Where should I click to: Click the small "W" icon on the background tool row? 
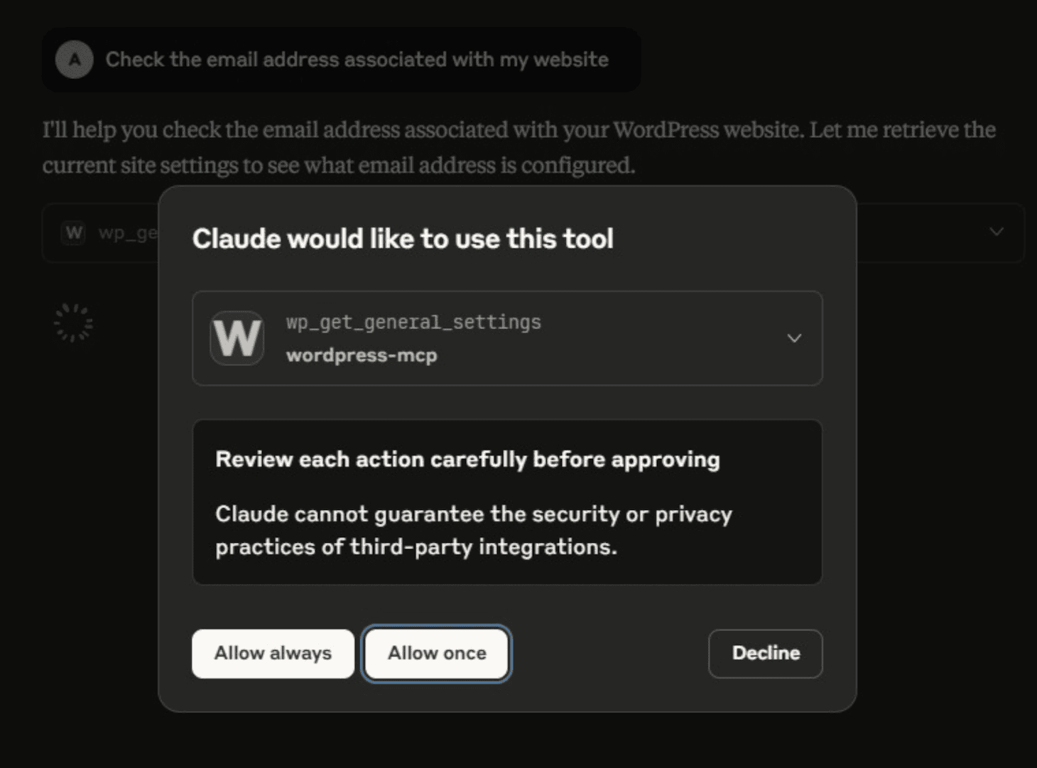tap(72, 232)
